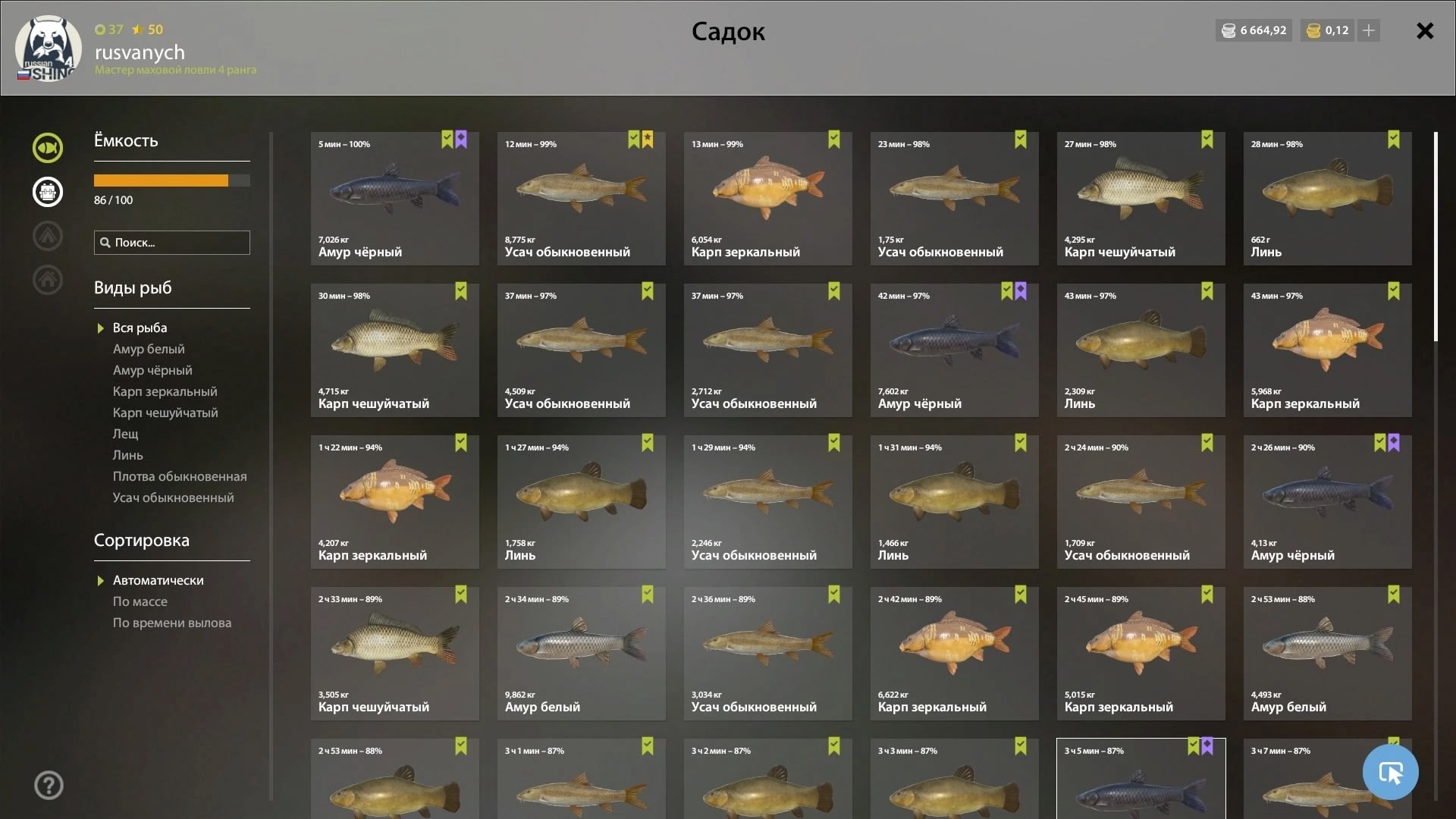Select the 9,862 кг Амур белый fish card
This screenshot has height=819, width=1456.
click(581, 653)
